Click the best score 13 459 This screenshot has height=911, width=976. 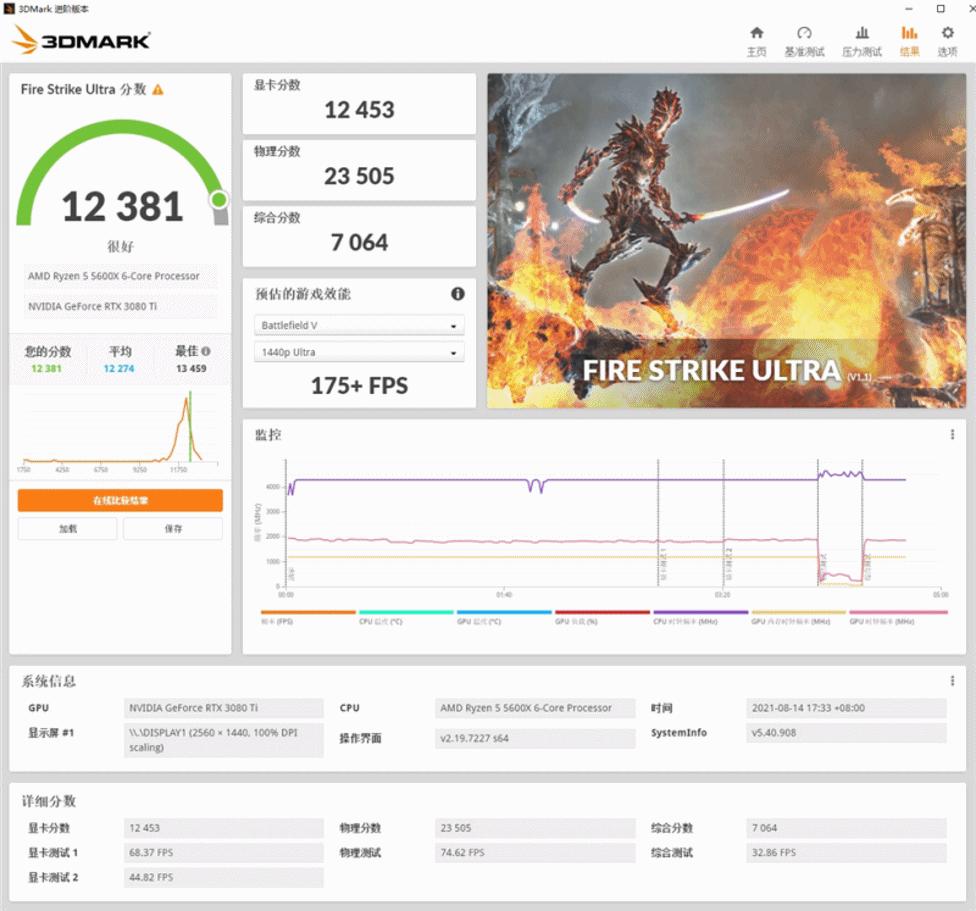pos(191,368)
